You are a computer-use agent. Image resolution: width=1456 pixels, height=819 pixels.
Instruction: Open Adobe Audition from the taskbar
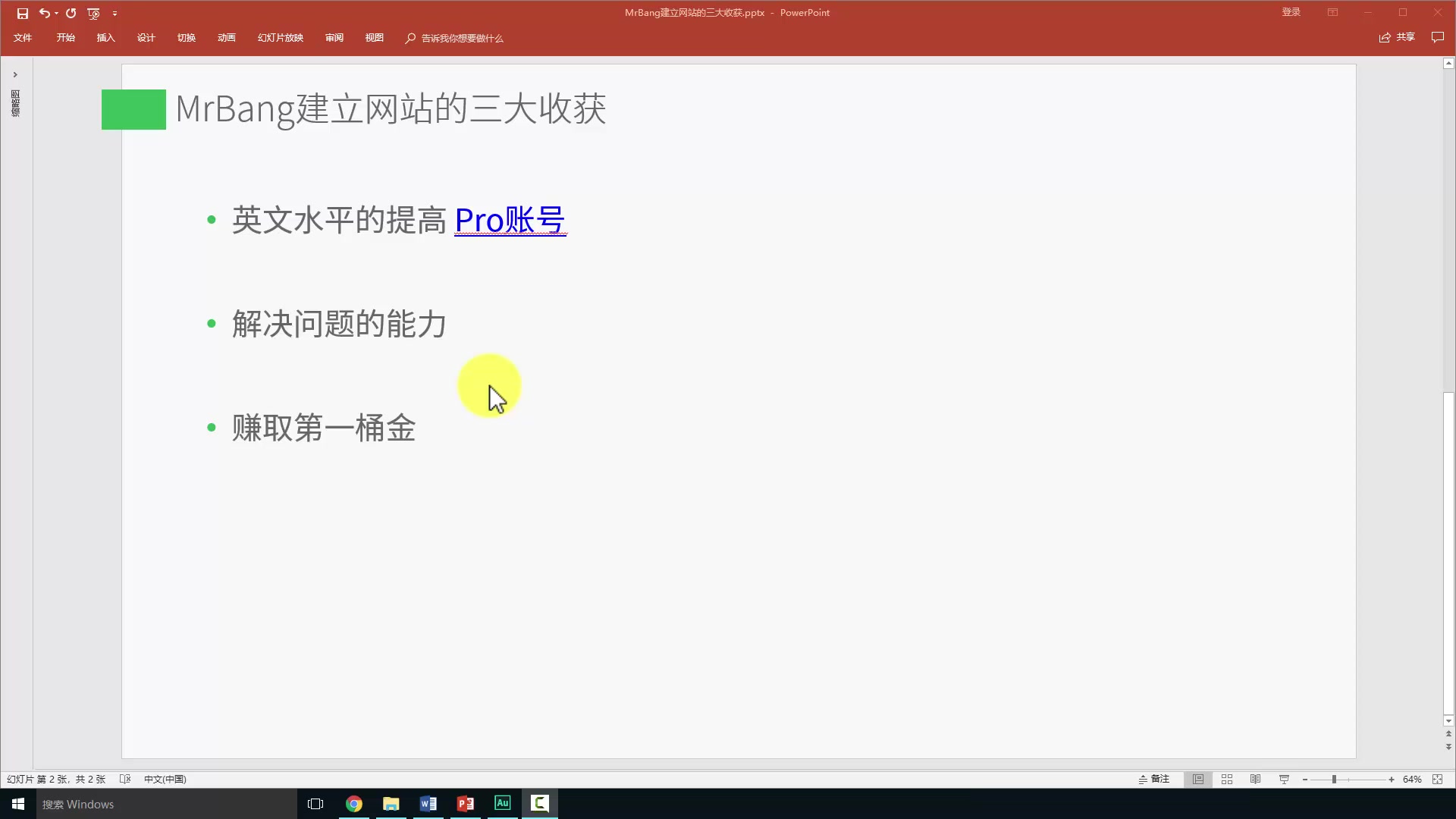click(502, 804)
